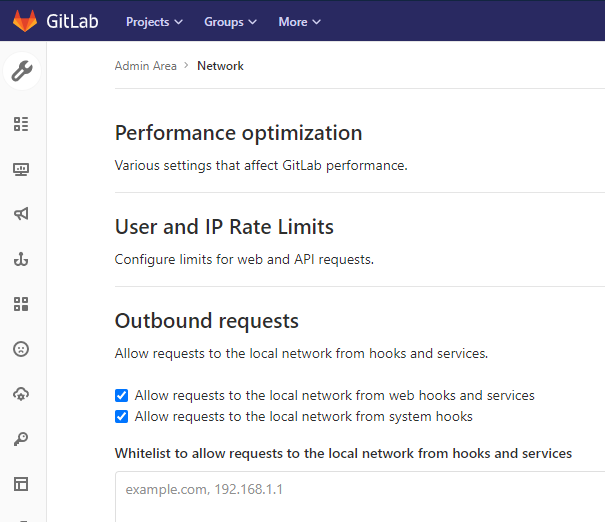The image size is (605, 522).
Task: Click the Network breadcrumb link
Action: [x=220, y=66]
